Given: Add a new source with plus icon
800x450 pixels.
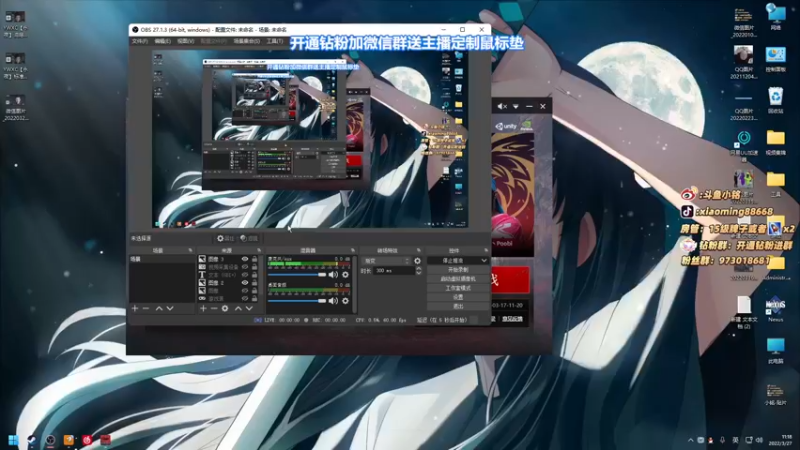Looking at the screenshot, I should tap(203, 309).
